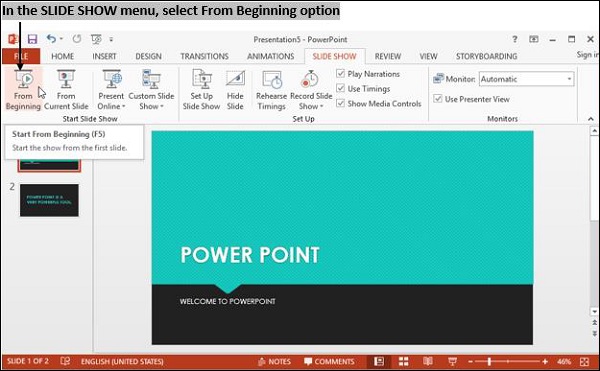
Task: Open NOTES pane from status bar
Action: click(274, 361)
